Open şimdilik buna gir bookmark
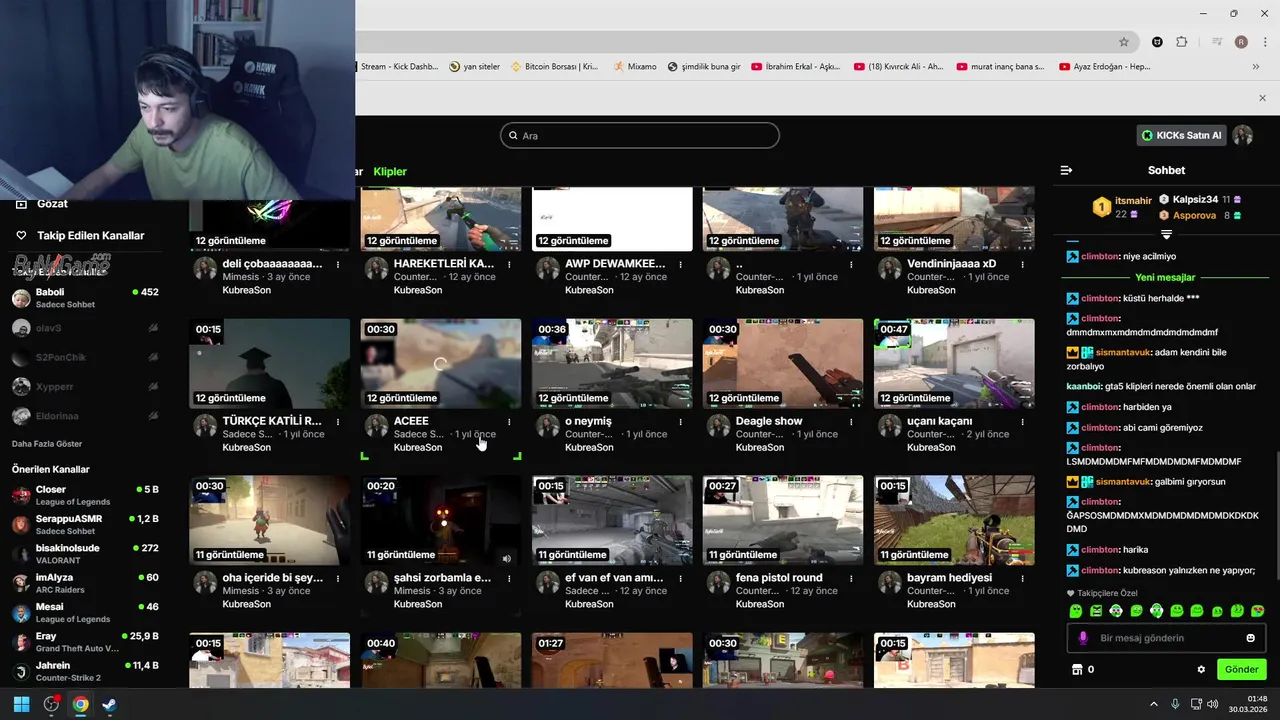 (703, 67)
